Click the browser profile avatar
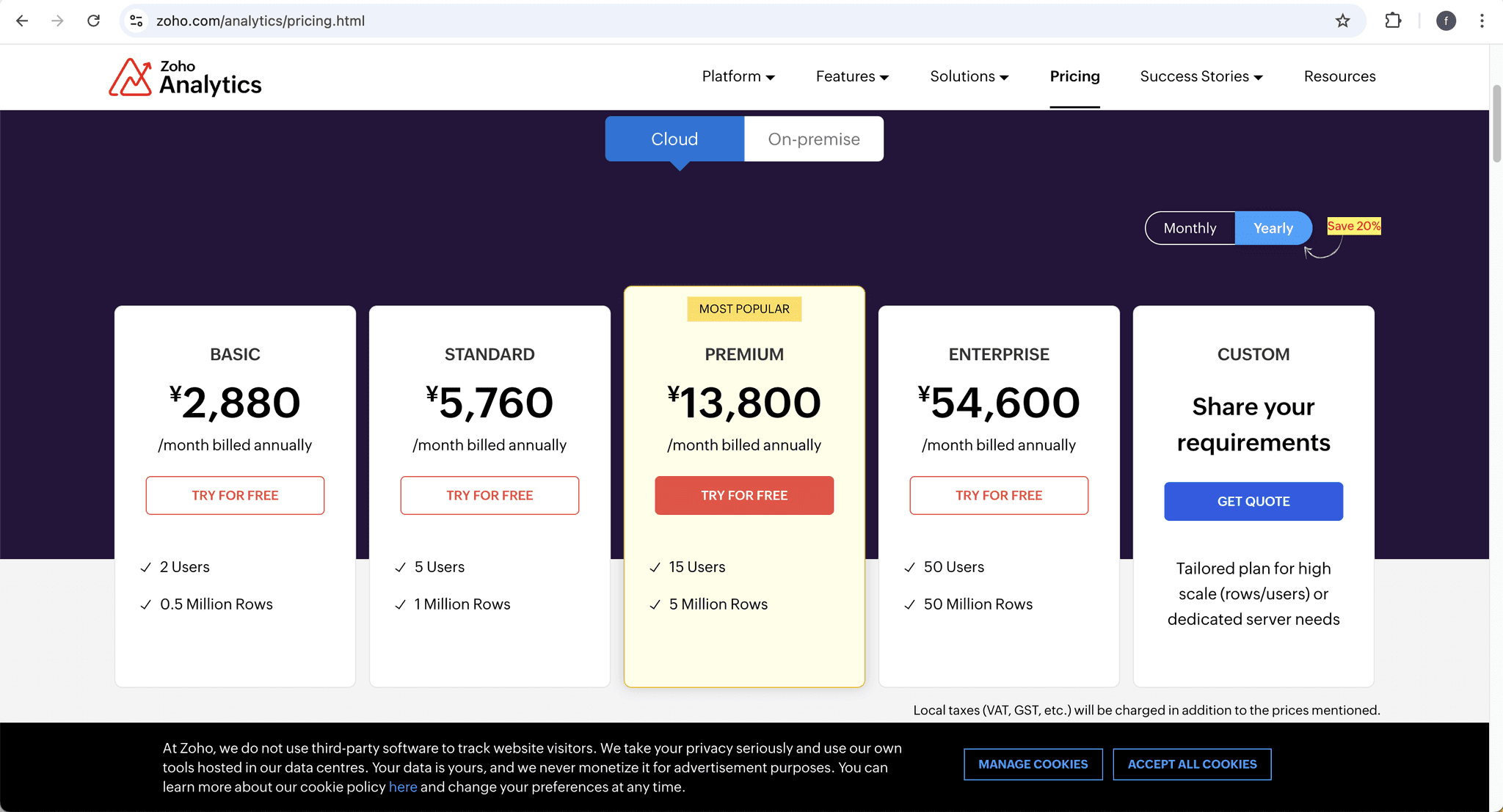1503x812 pixels. (1445, 21)
